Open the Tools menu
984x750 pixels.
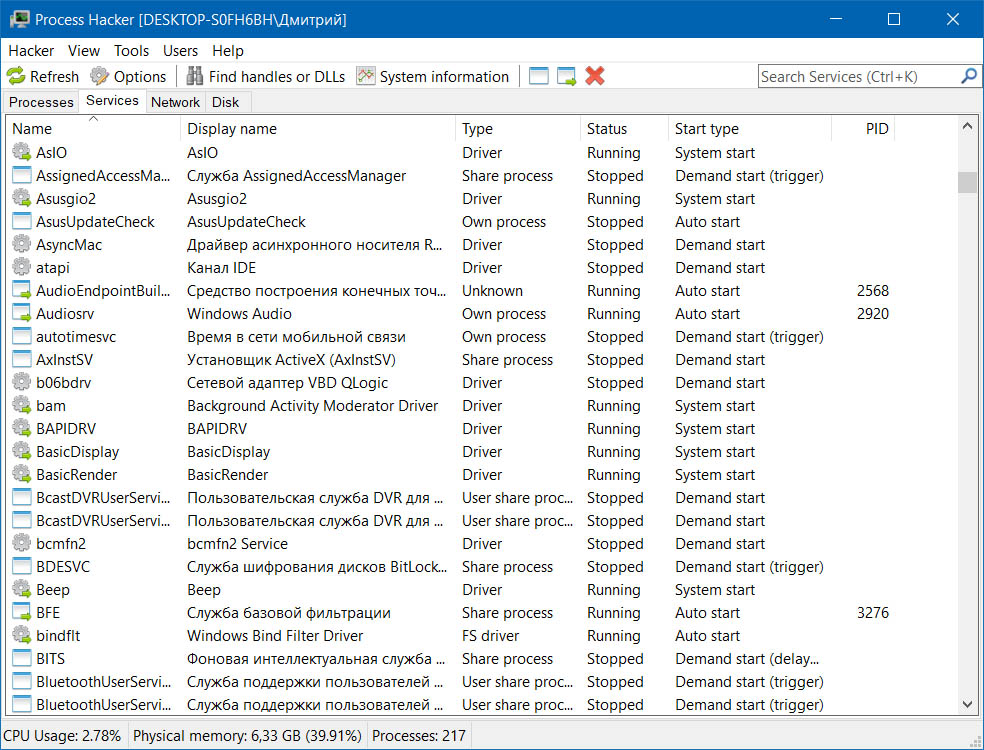pos(131,51)
